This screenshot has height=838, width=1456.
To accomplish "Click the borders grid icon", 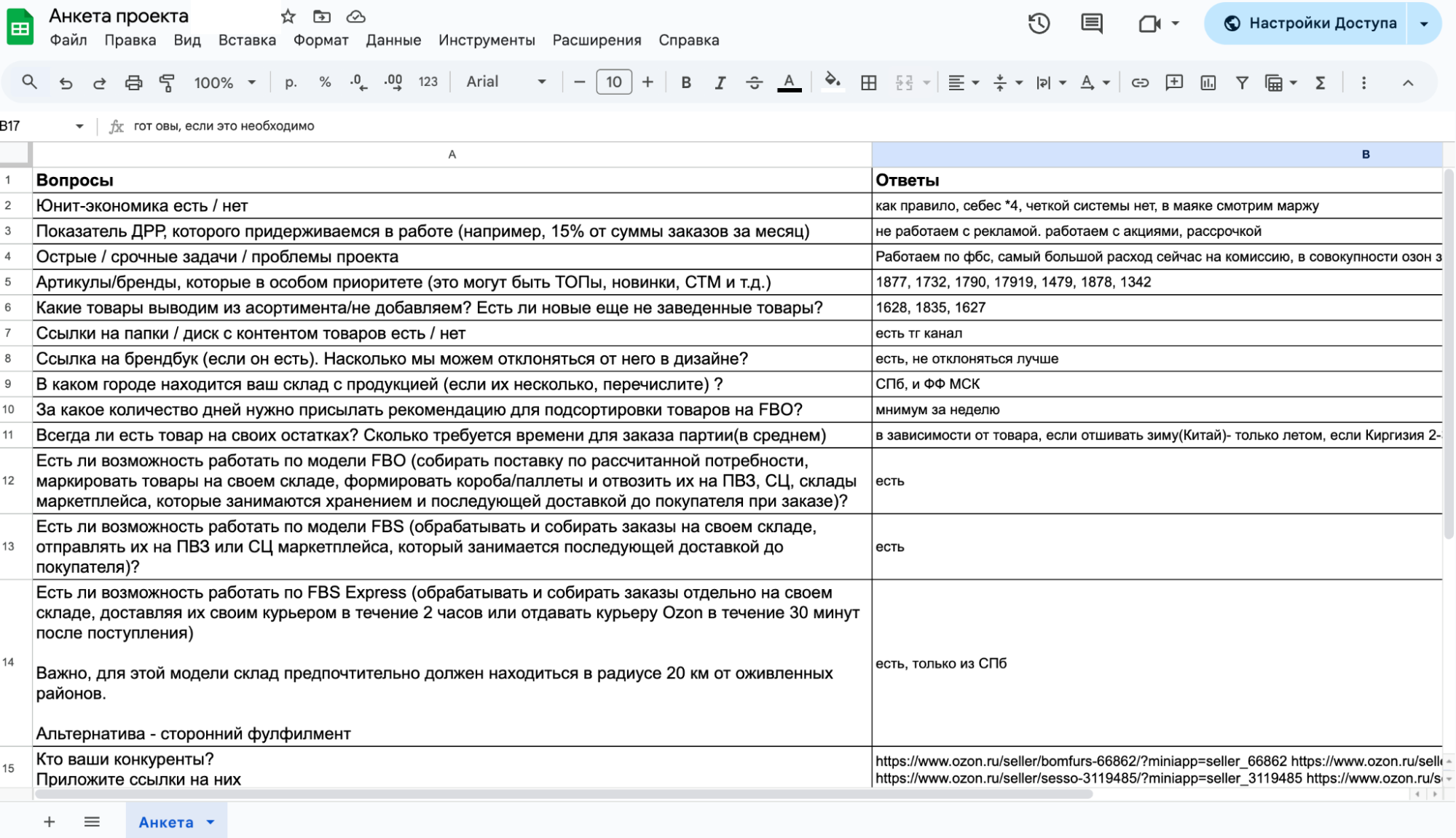I will [868, 82].
